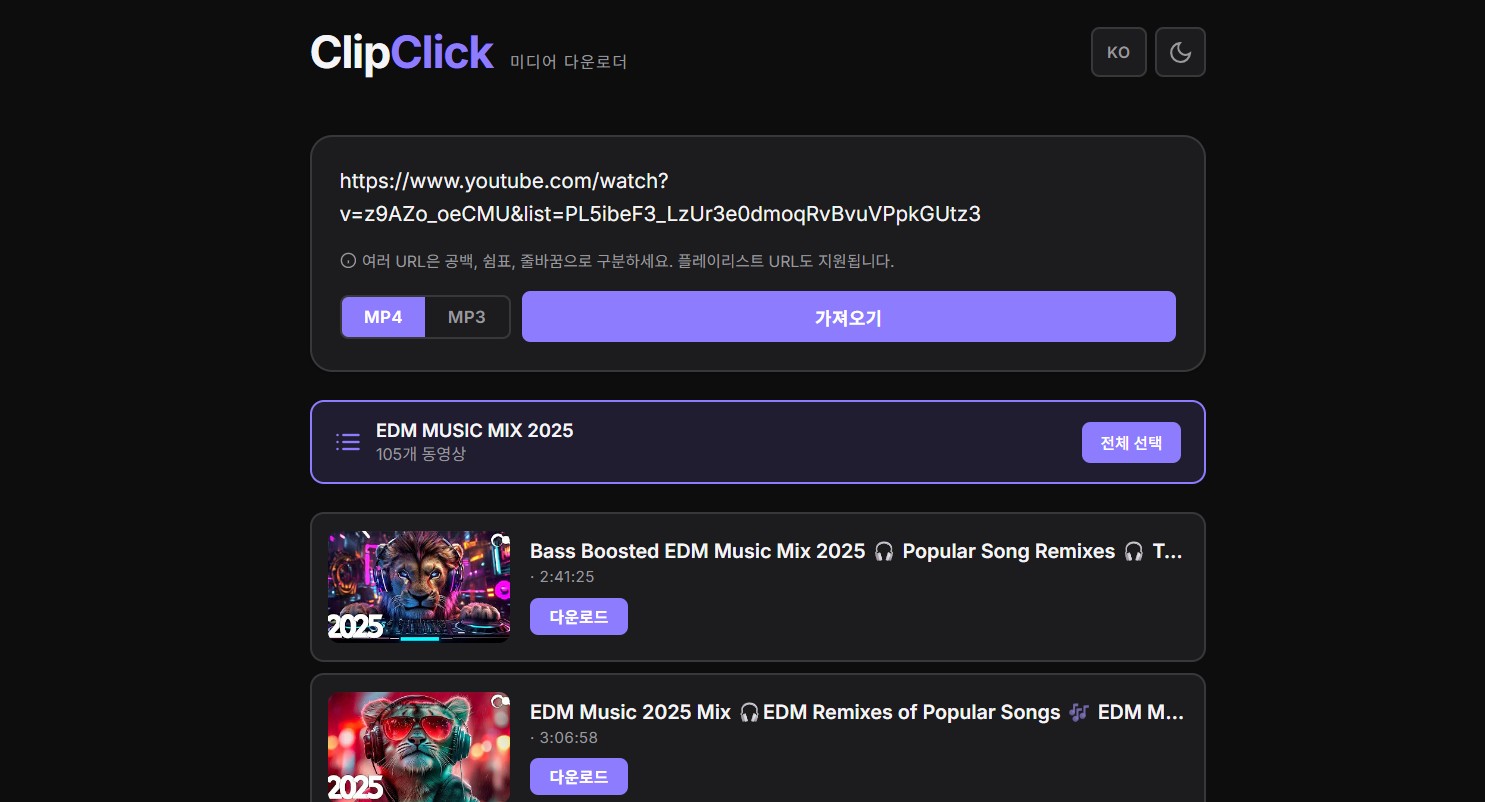Switch language with the KO button
Screen dimensions: 1485x802
(1118, 52)
